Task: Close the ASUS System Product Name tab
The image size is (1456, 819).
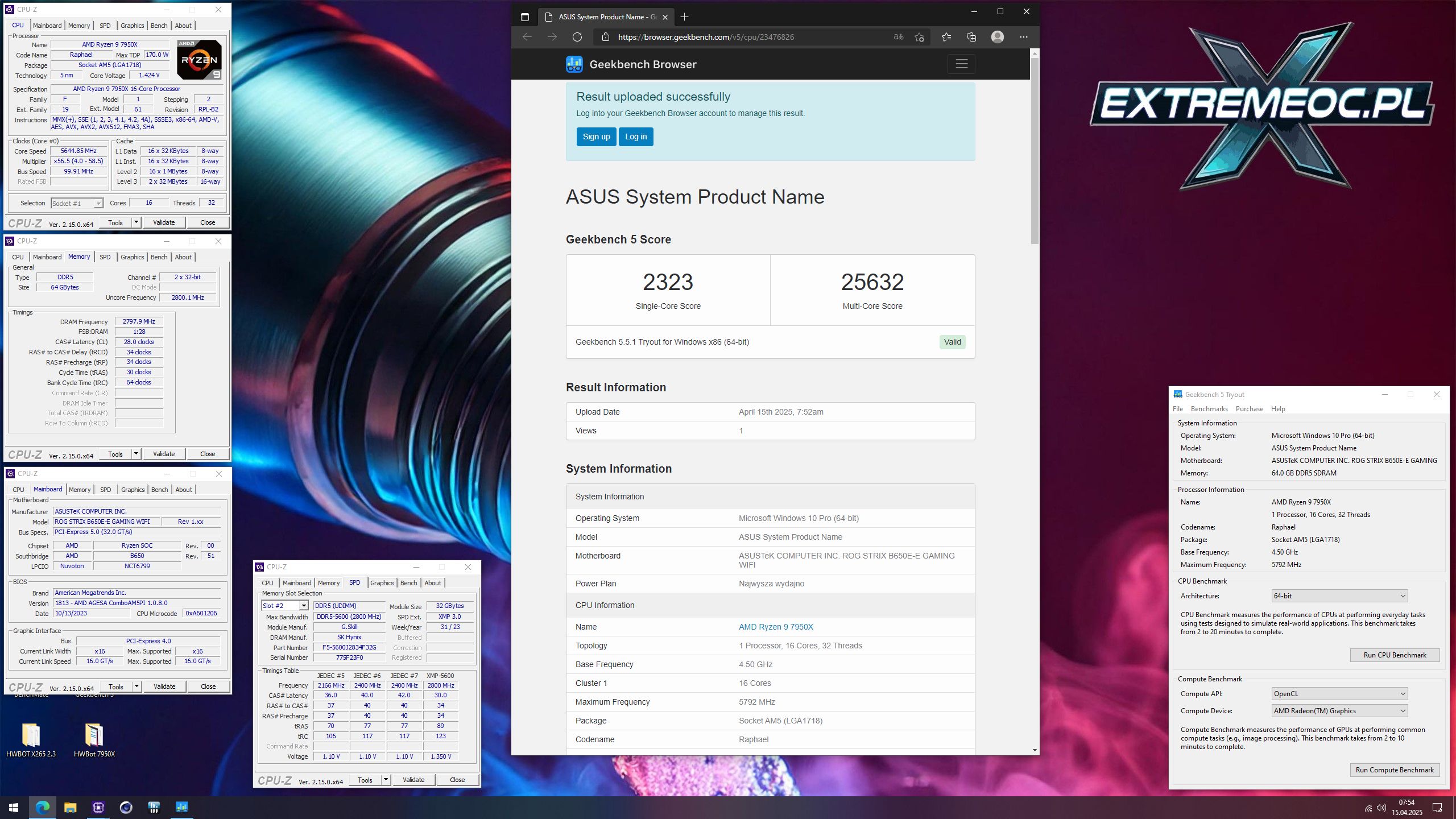Action: tap(665, 17)
